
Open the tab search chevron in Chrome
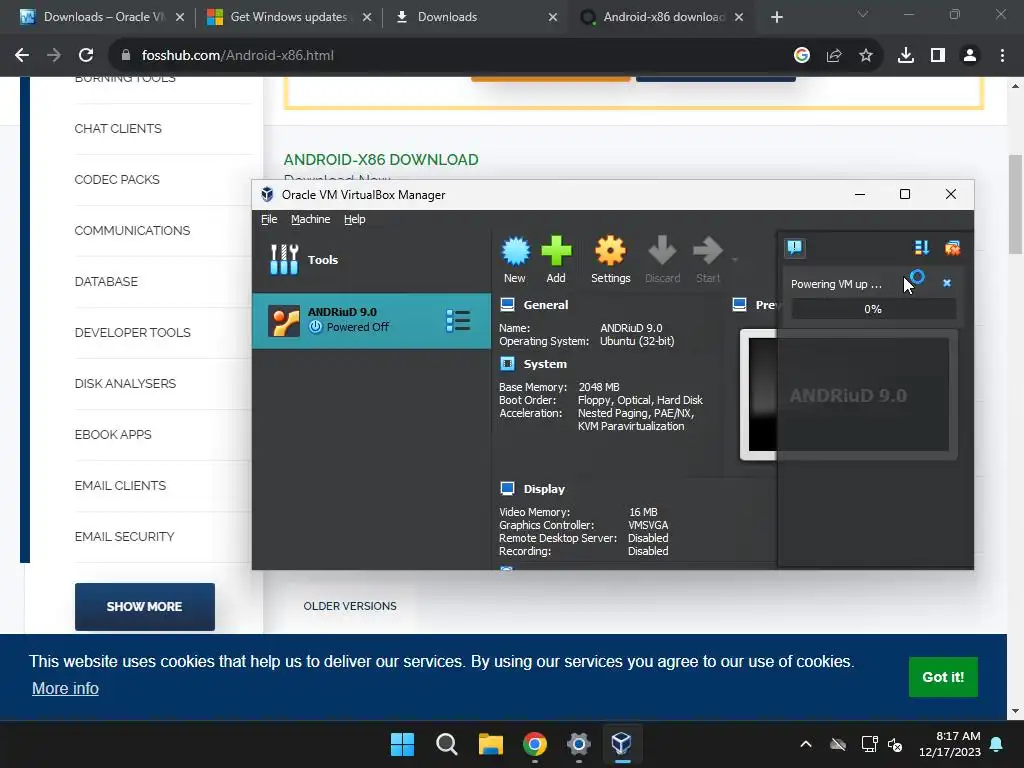coord(863,14)
